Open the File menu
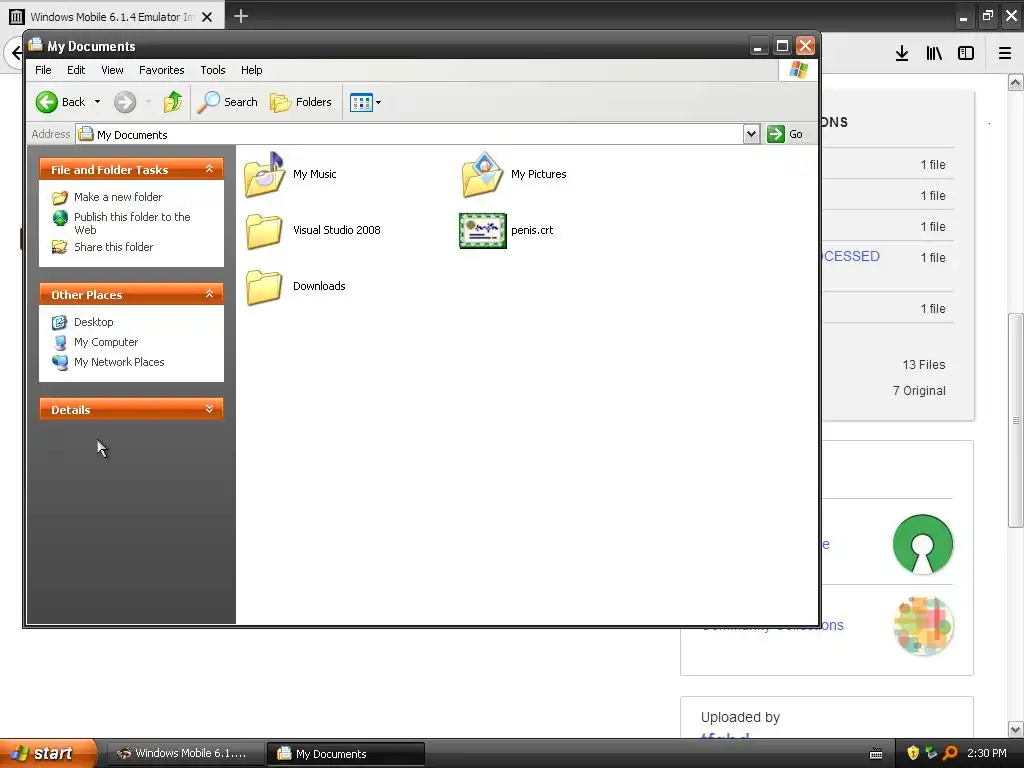The width and height of the screenshot is (1024, 768). pos(43,70)
